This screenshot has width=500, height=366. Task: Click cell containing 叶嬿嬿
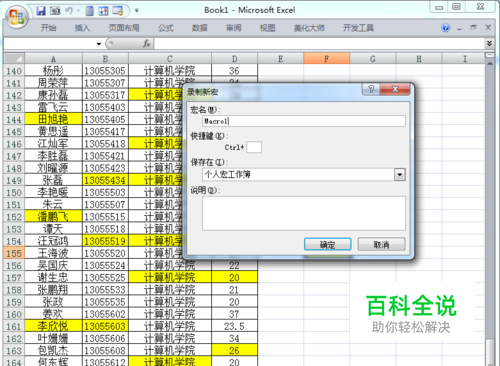point(53,338)
